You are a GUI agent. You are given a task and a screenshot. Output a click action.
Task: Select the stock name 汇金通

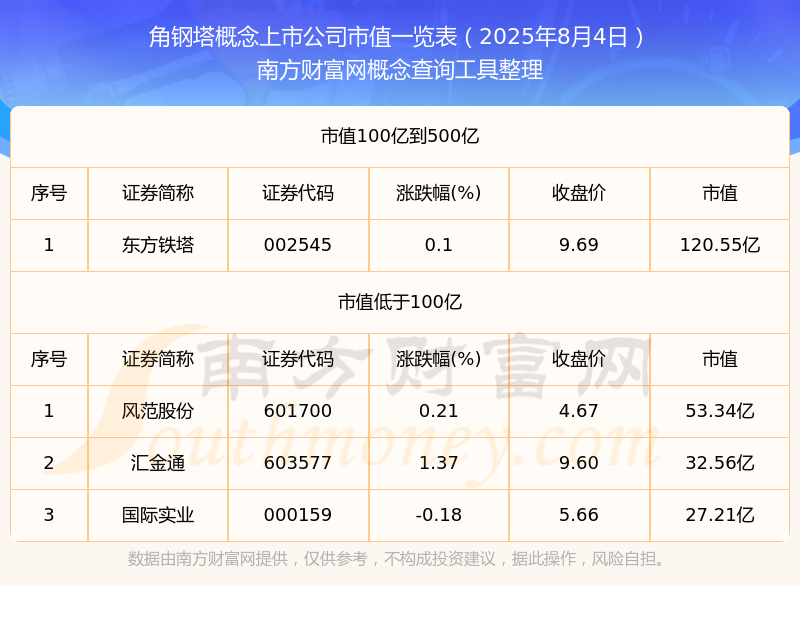[x=158, y=463]
